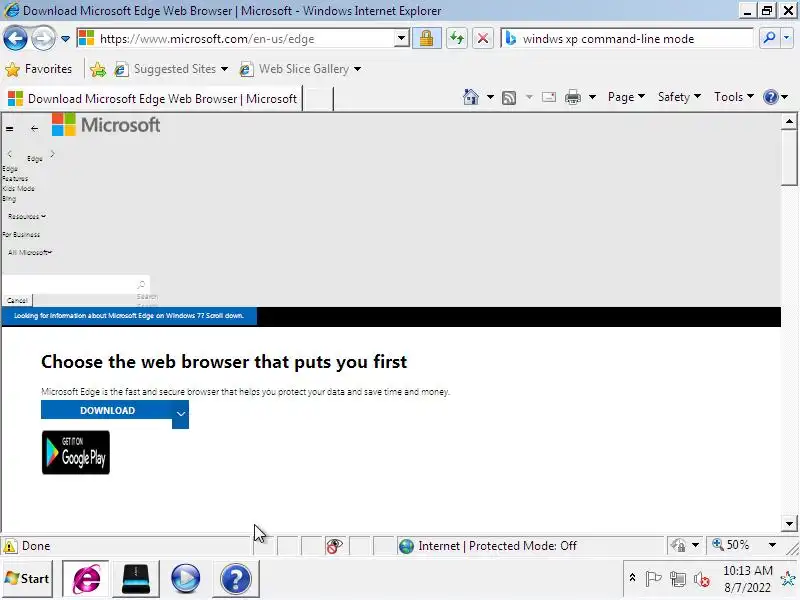The width and height of the screenshot is (800, 600).
Task: Open the Page menu
Action: [x=627, y=97]
